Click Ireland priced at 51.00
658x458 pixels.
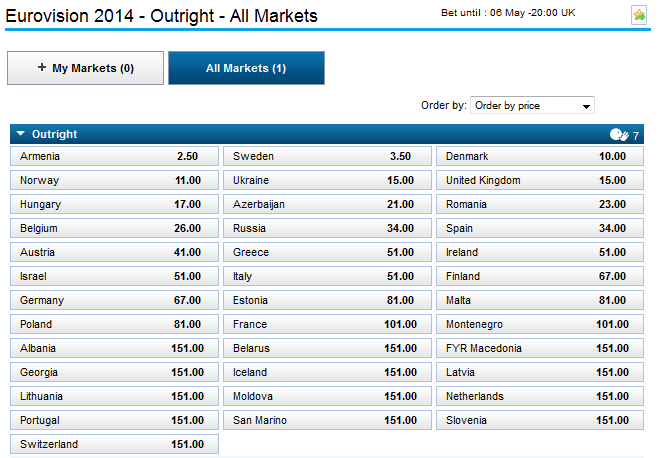tap(539, 253)
